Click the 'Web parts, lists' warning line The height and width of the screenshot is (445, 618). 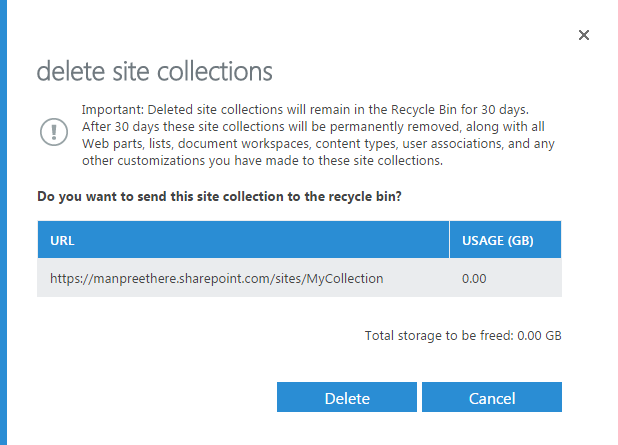click(316, 145)
